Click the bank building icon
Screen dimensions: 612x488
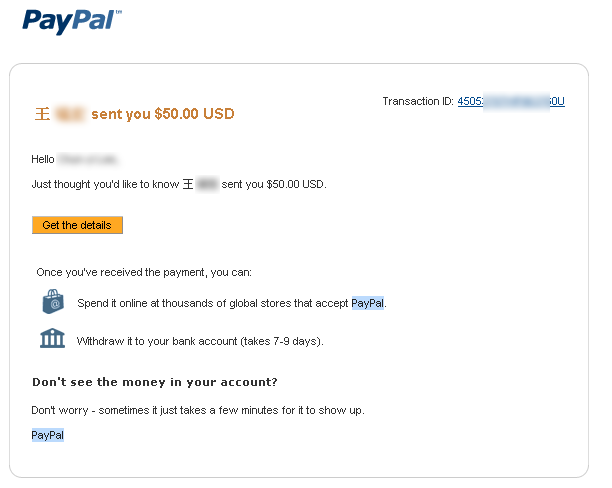pyautogui.click(x=52, y=338)
